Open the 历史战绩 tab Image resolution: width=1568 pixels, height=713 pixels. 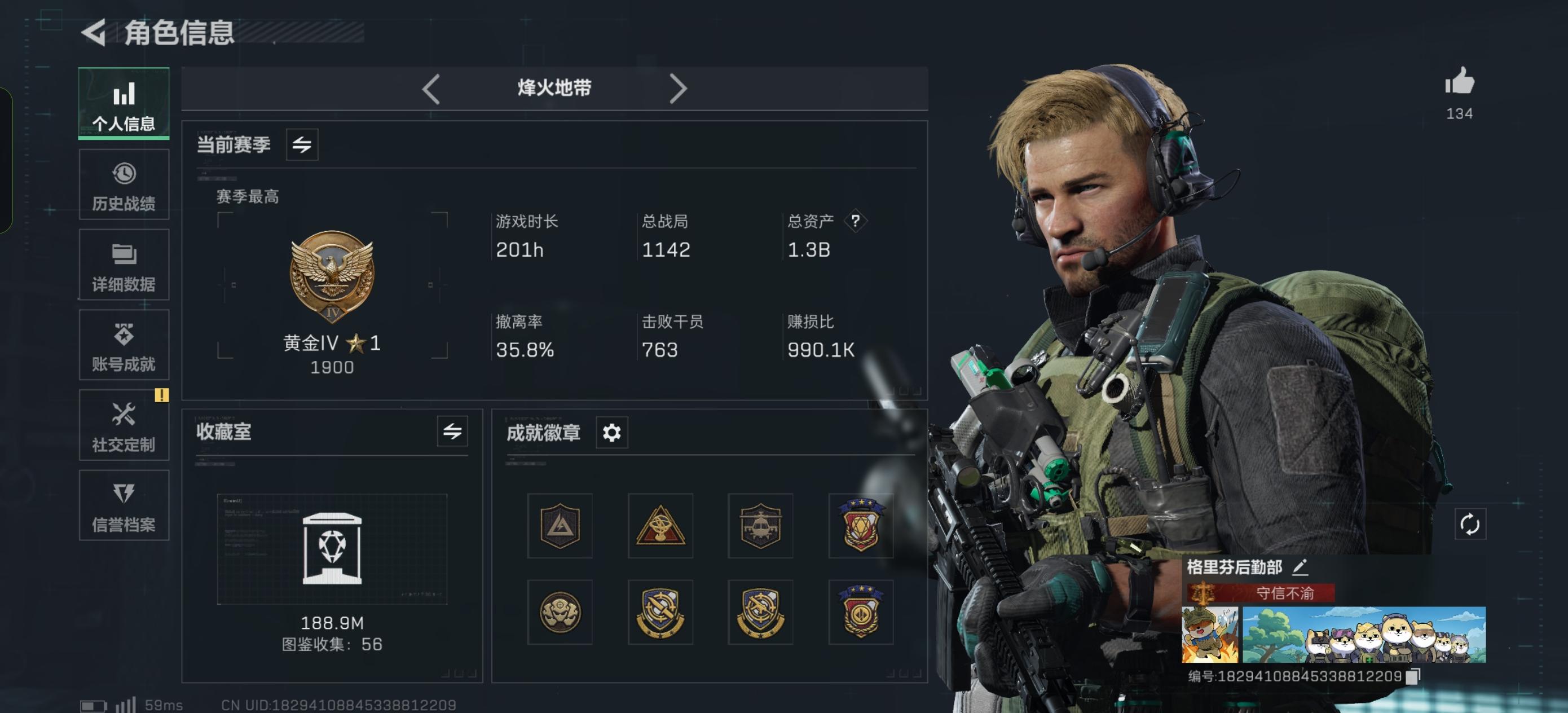[124, 184]
